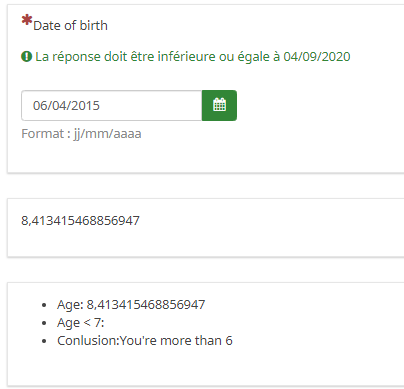Open the calendar date picker

click(219, 105)
